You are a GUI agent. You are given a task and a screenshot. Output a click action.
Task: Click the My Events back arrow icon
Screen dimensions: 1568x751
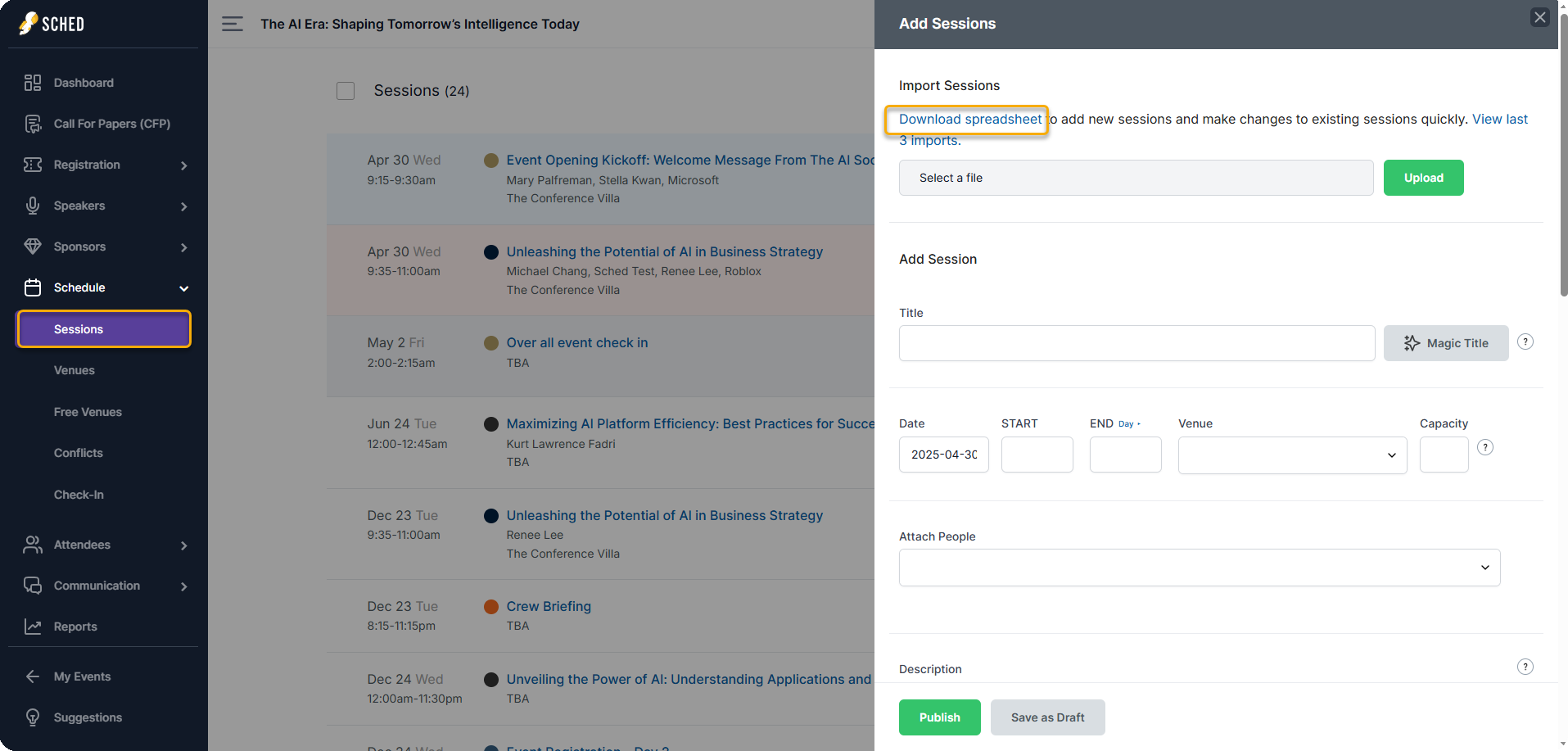pos(33,676)
